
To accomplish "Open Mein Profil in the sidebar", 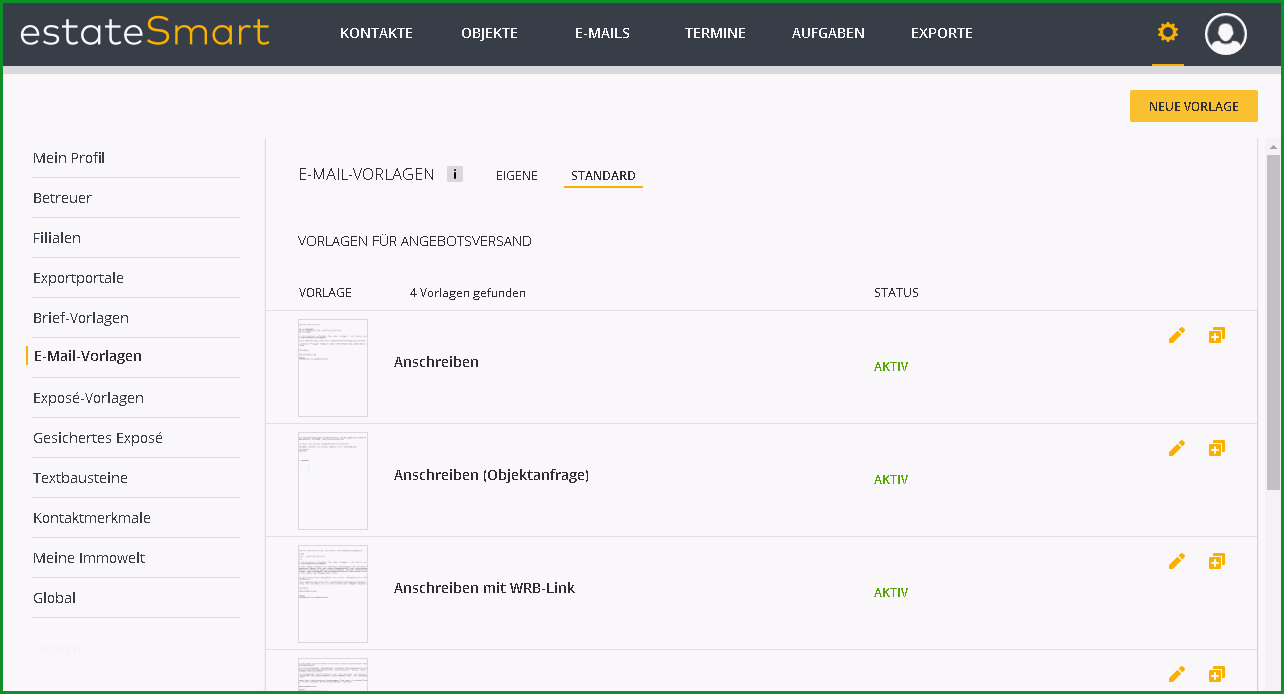I will (69, 158).
